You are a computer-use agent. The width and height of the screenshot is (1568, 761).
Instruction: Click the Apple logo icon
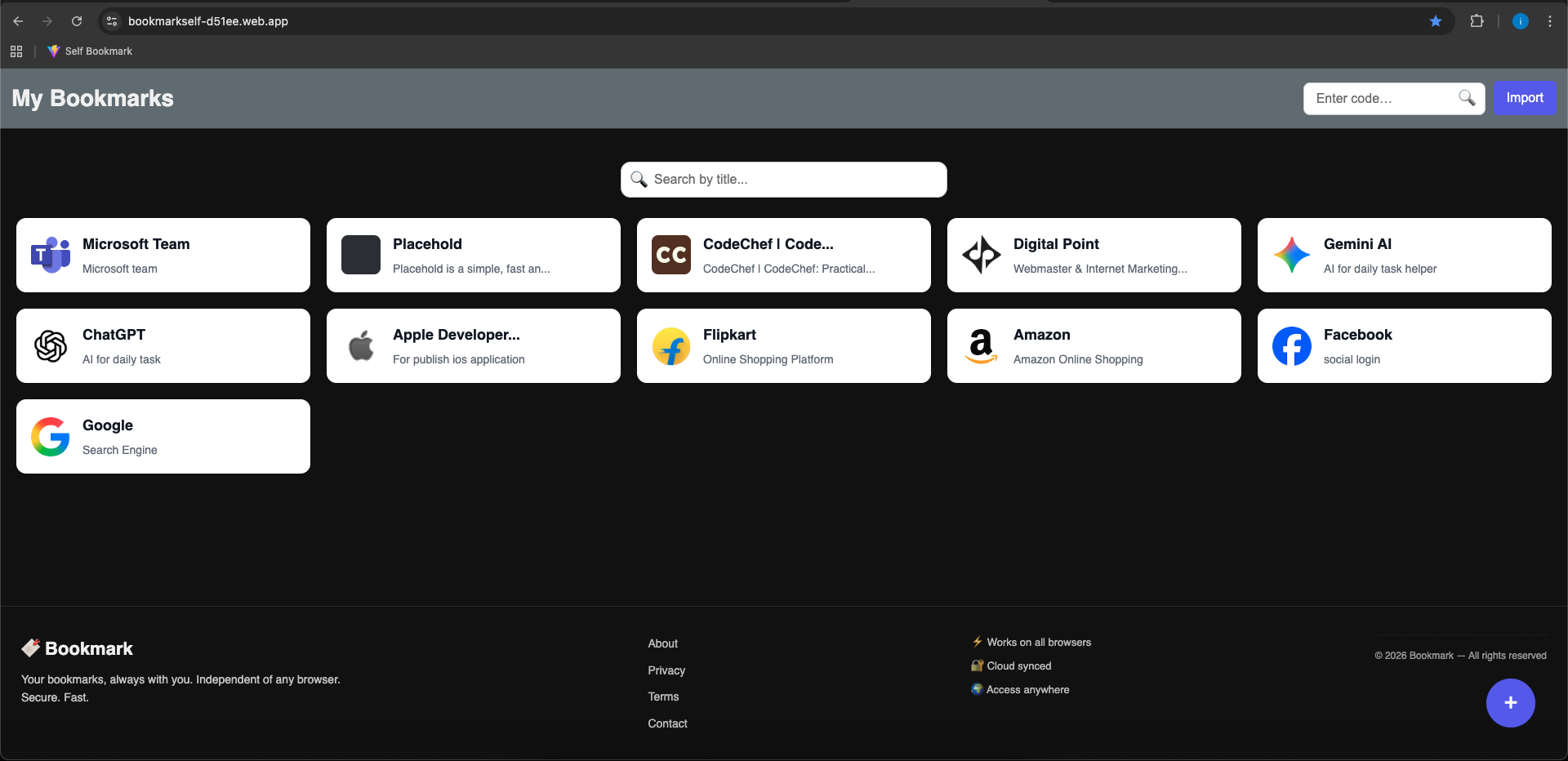pyautogui.click(x=361, y=345)
